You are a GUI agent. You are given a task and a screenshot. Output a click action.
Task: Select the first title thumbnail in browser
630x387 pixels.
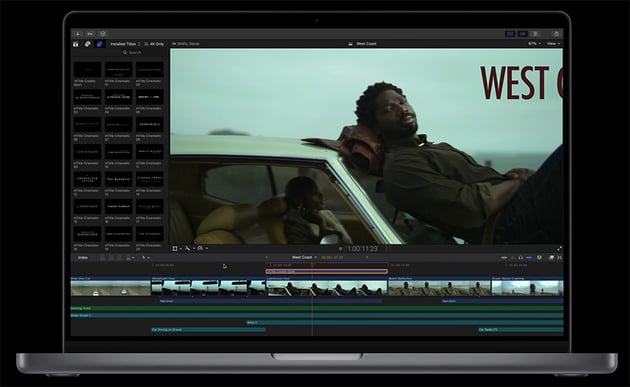(87, 70)
